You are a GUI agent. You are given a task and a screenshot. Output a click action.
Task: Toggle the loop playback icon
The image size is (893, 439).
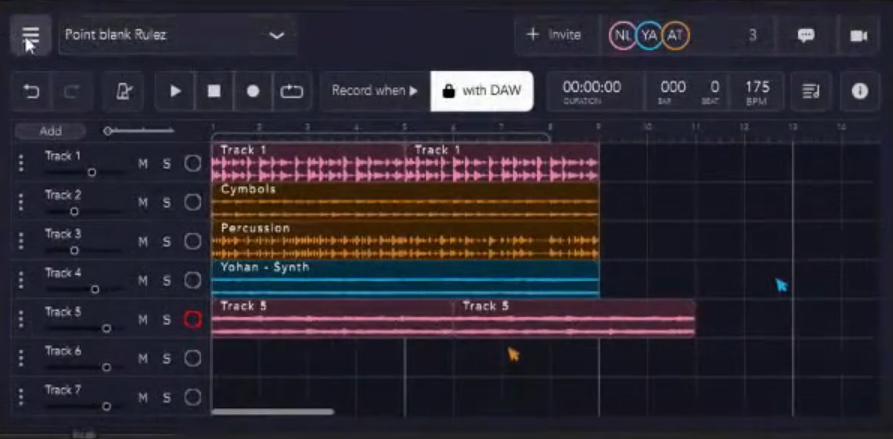(x=291, y=91)
